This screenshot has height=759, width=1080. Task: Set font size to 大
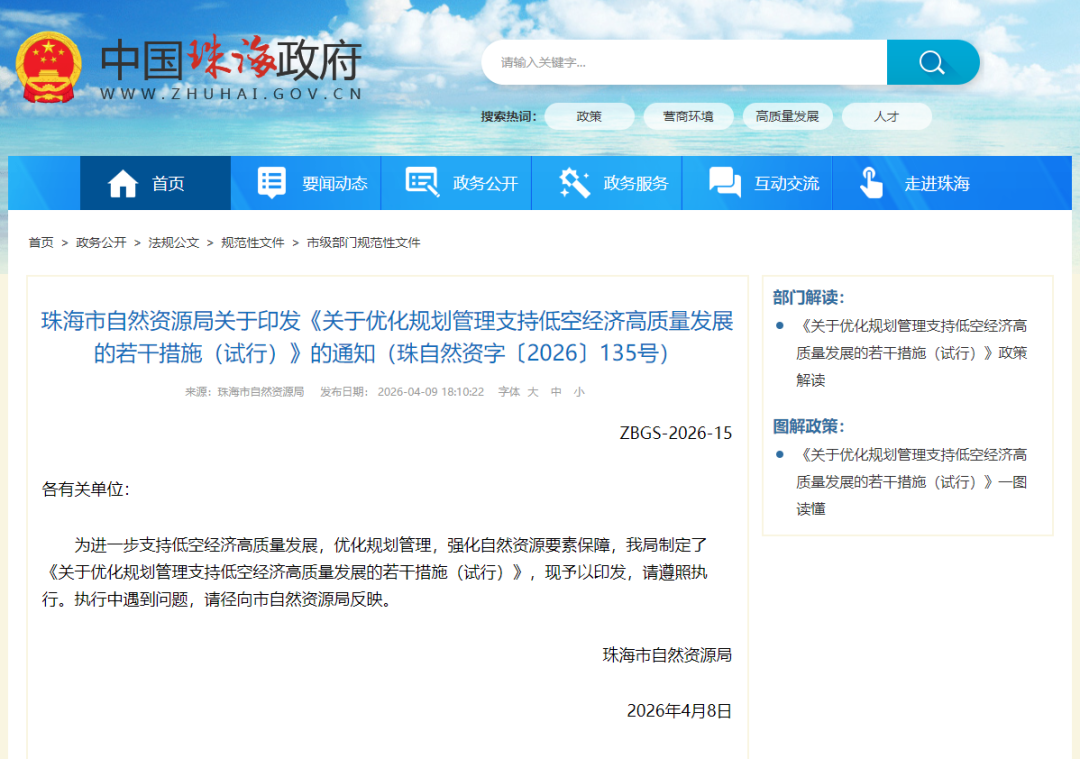coord(533,392)
